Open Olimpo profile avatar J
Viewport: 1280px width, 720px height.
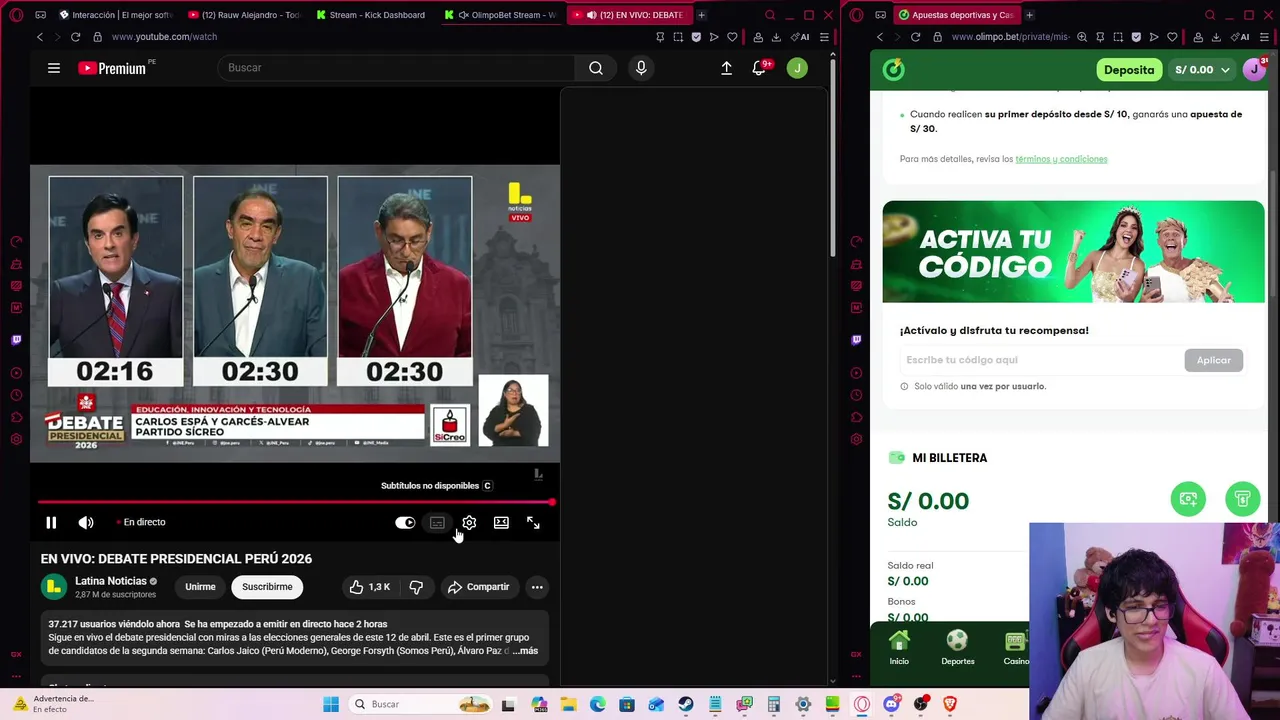pos(1254,69)
